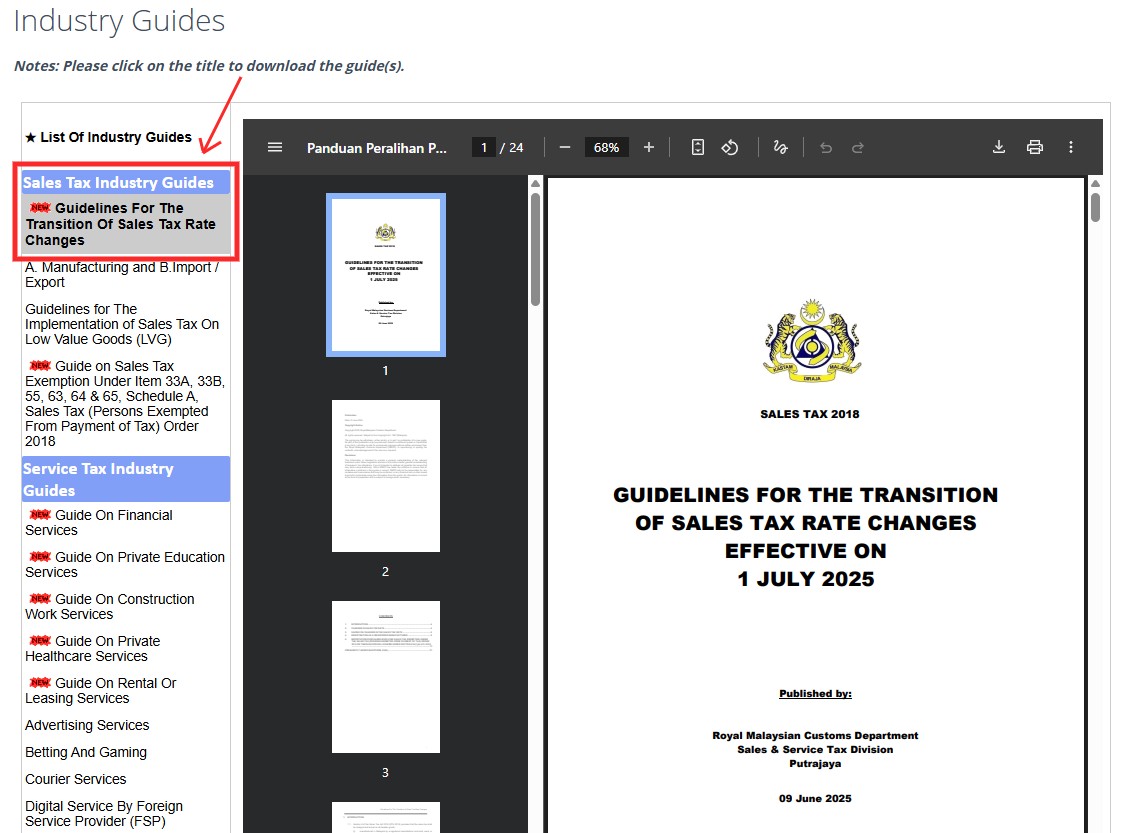1123x833 pixels.
Task: Click the undo arrow in PDF toolbar
Action: tap(826, 147)
